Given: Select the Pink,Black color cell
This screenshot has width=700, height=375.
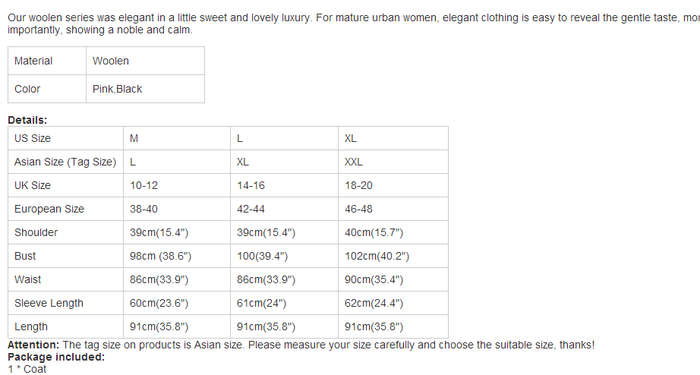Looking at the screenshot, I should tap(145, 89).
